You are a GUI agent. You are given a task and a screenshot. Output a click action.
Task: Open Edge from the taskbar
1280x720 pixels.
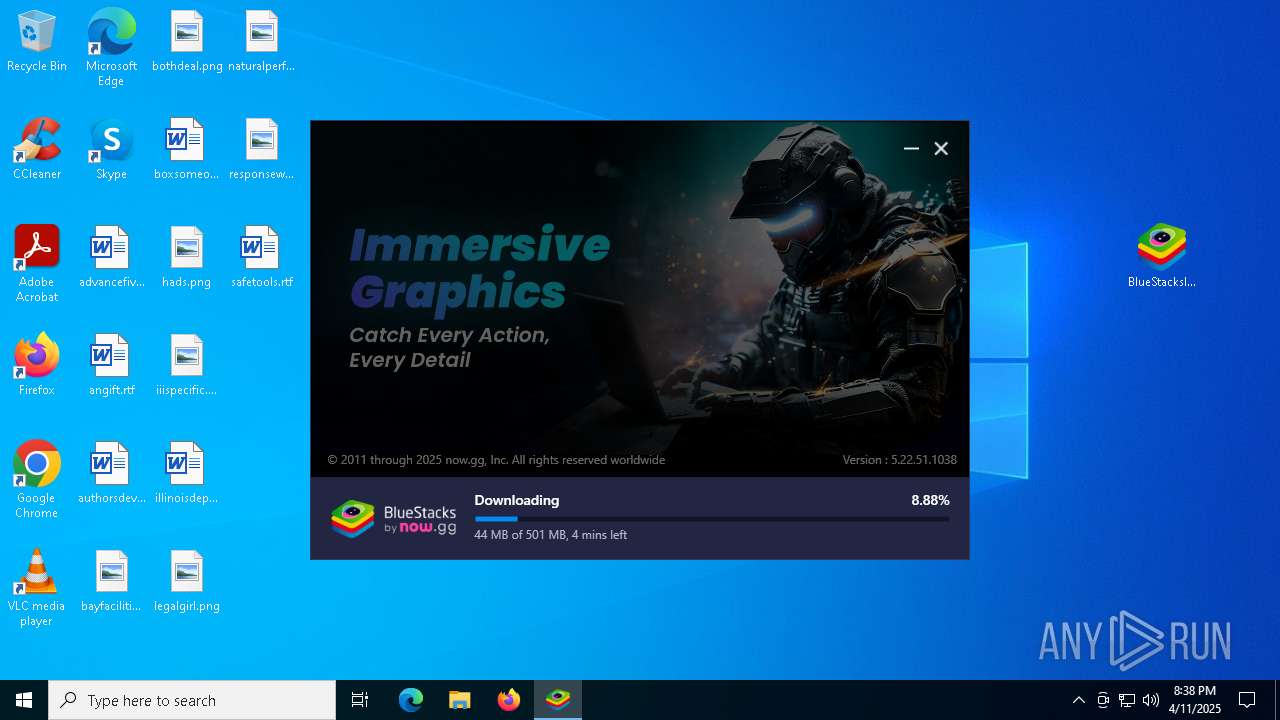(411, 700)
